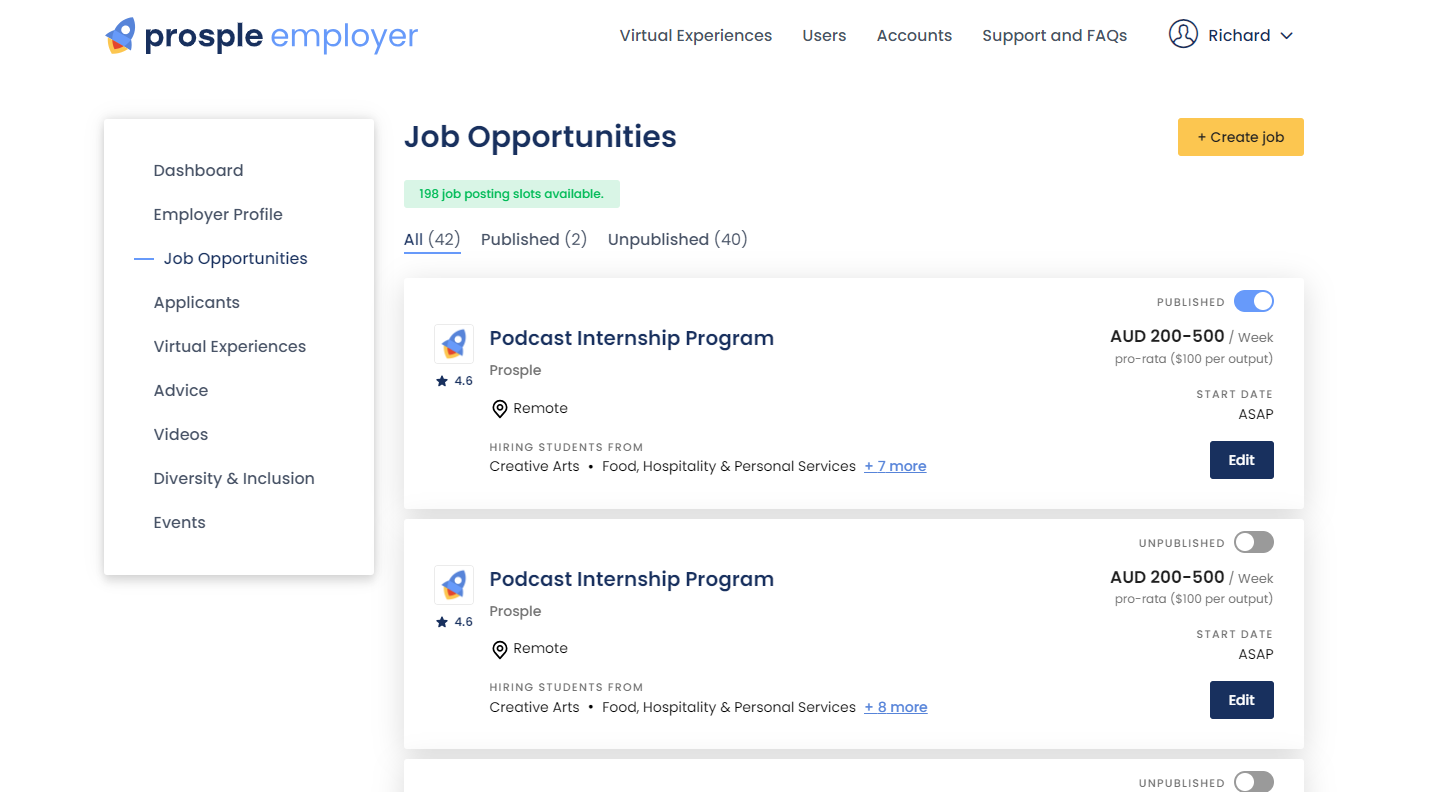Open Virtual Experiences in the sidebar
The height and width of the screenshot is (792, 1431).
[230, 346]
